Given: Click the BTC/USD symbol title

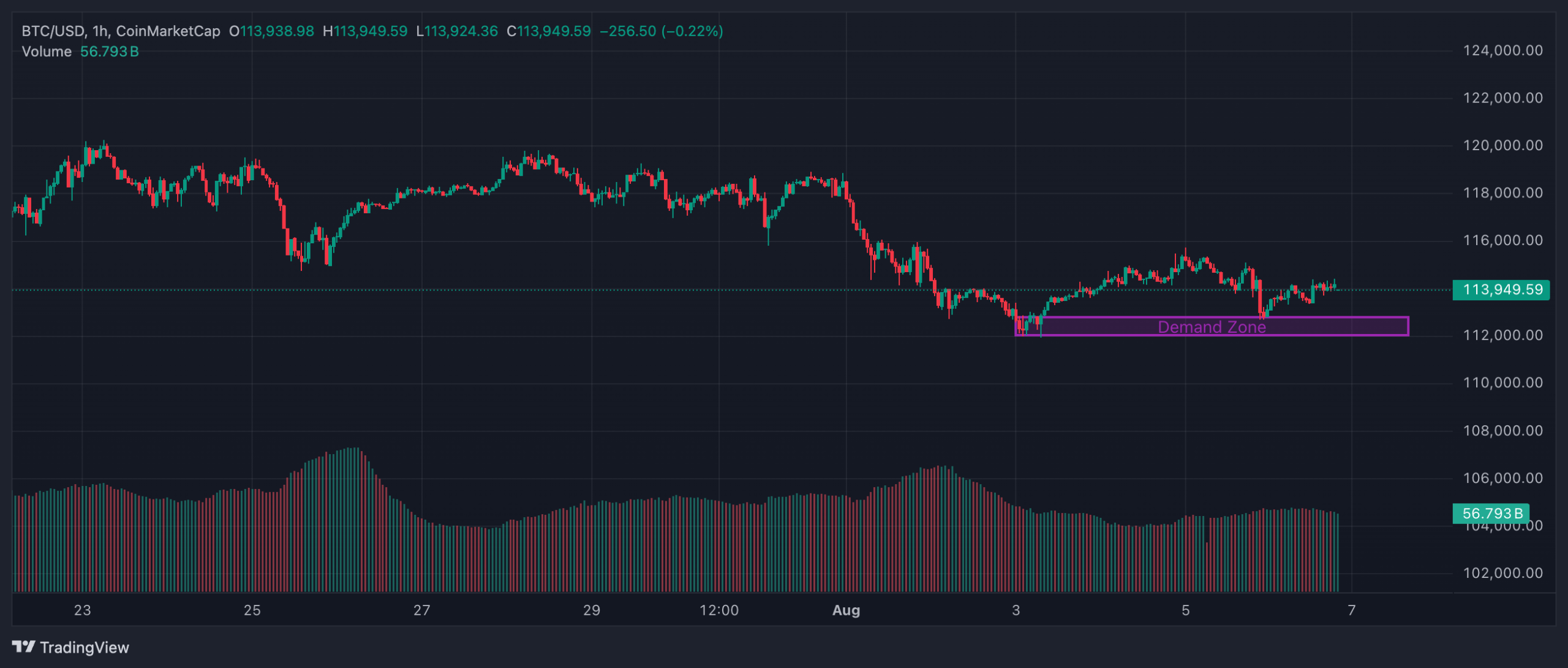Looking at the screenshot, I should (53, 31).
